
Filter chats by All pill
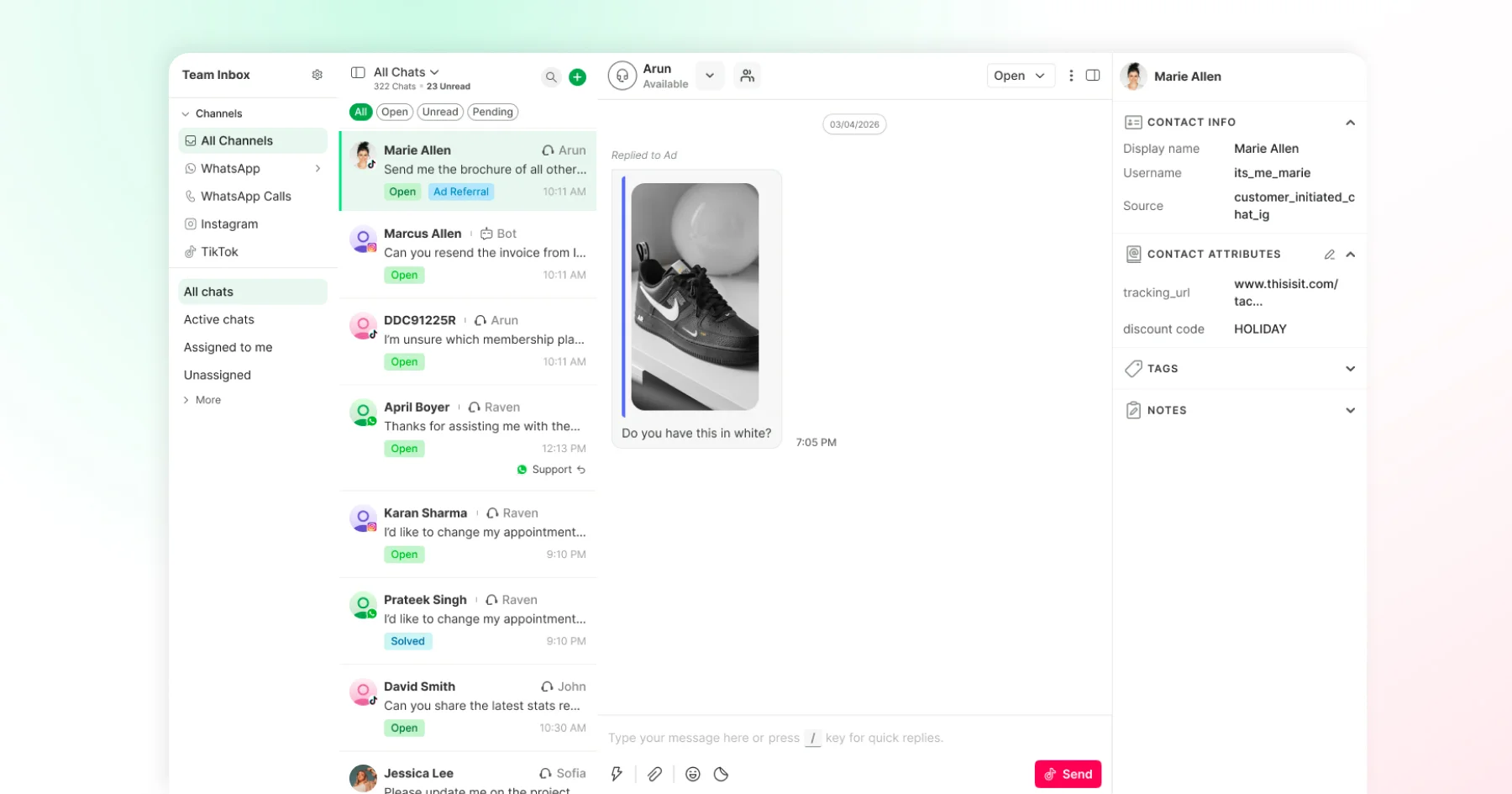[x=361, y=112]
